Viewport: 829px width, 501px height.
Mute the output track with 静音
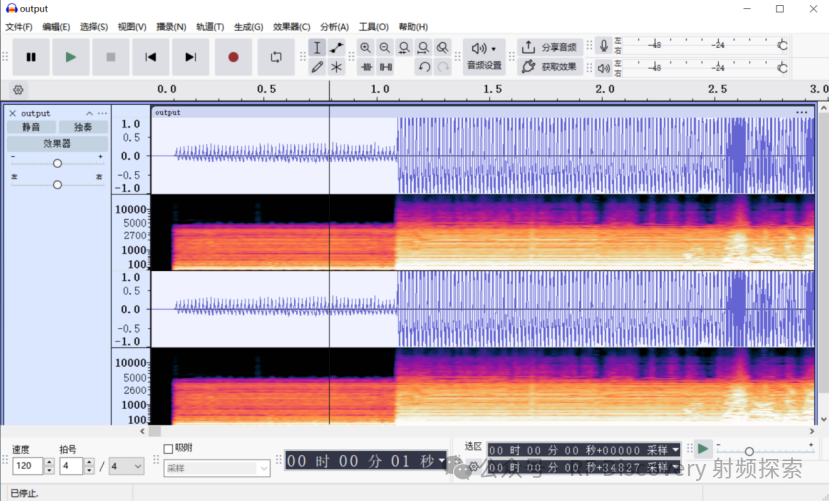32,127
